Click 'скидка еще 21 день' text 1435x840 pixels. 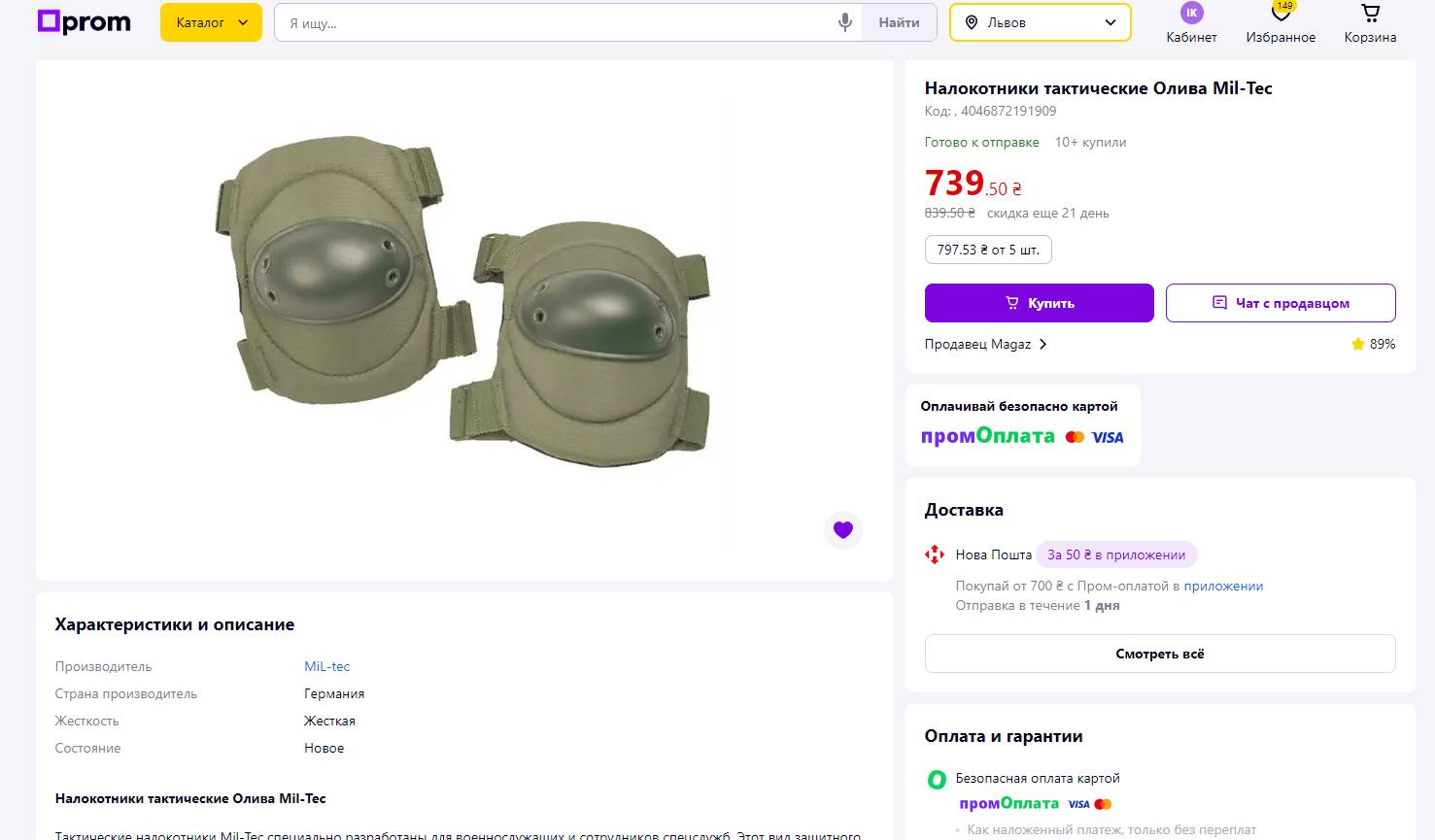coord(1047,213)
